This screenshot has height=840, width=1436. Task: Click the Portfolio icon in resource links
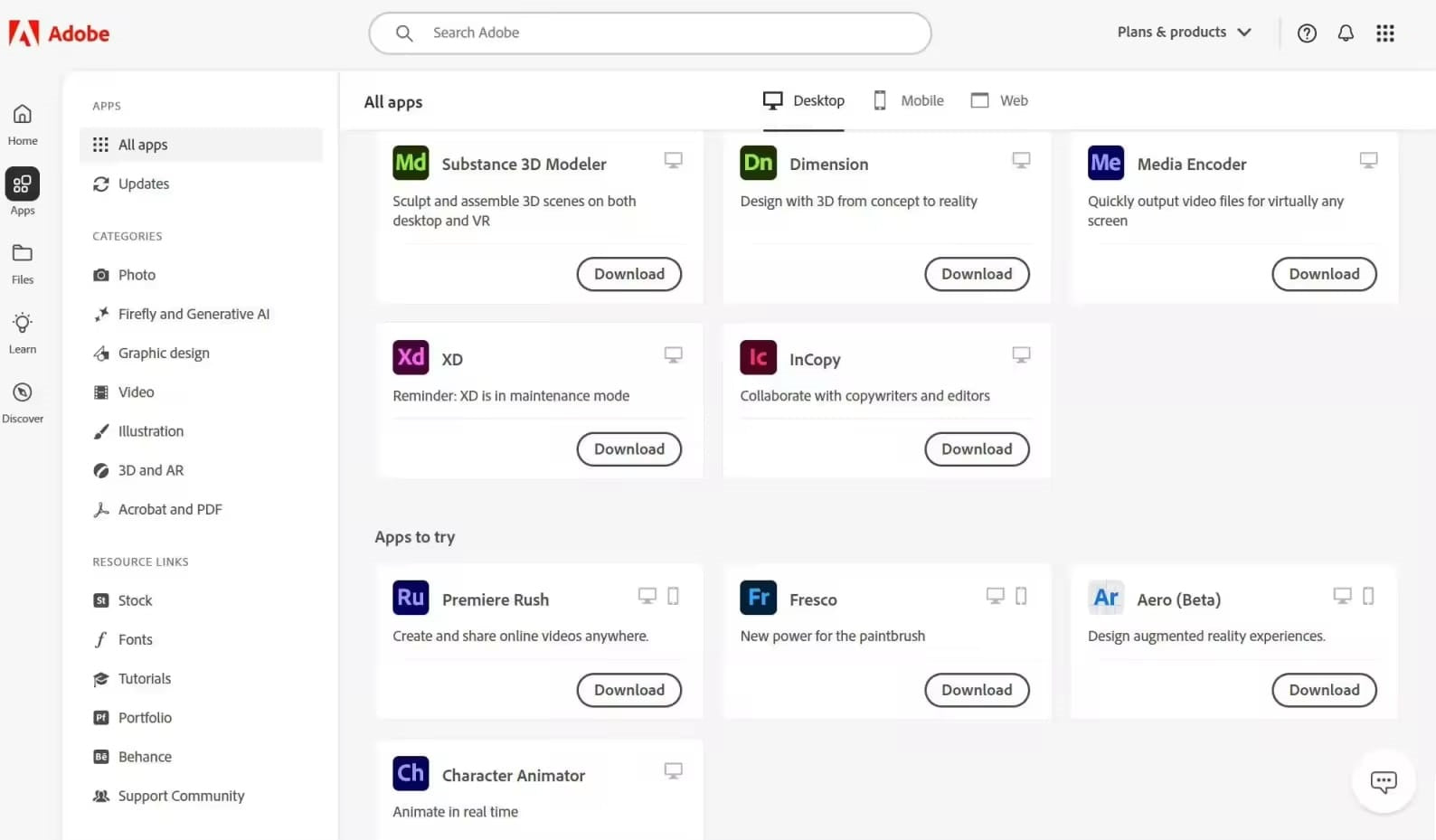[x=101, y=718]
